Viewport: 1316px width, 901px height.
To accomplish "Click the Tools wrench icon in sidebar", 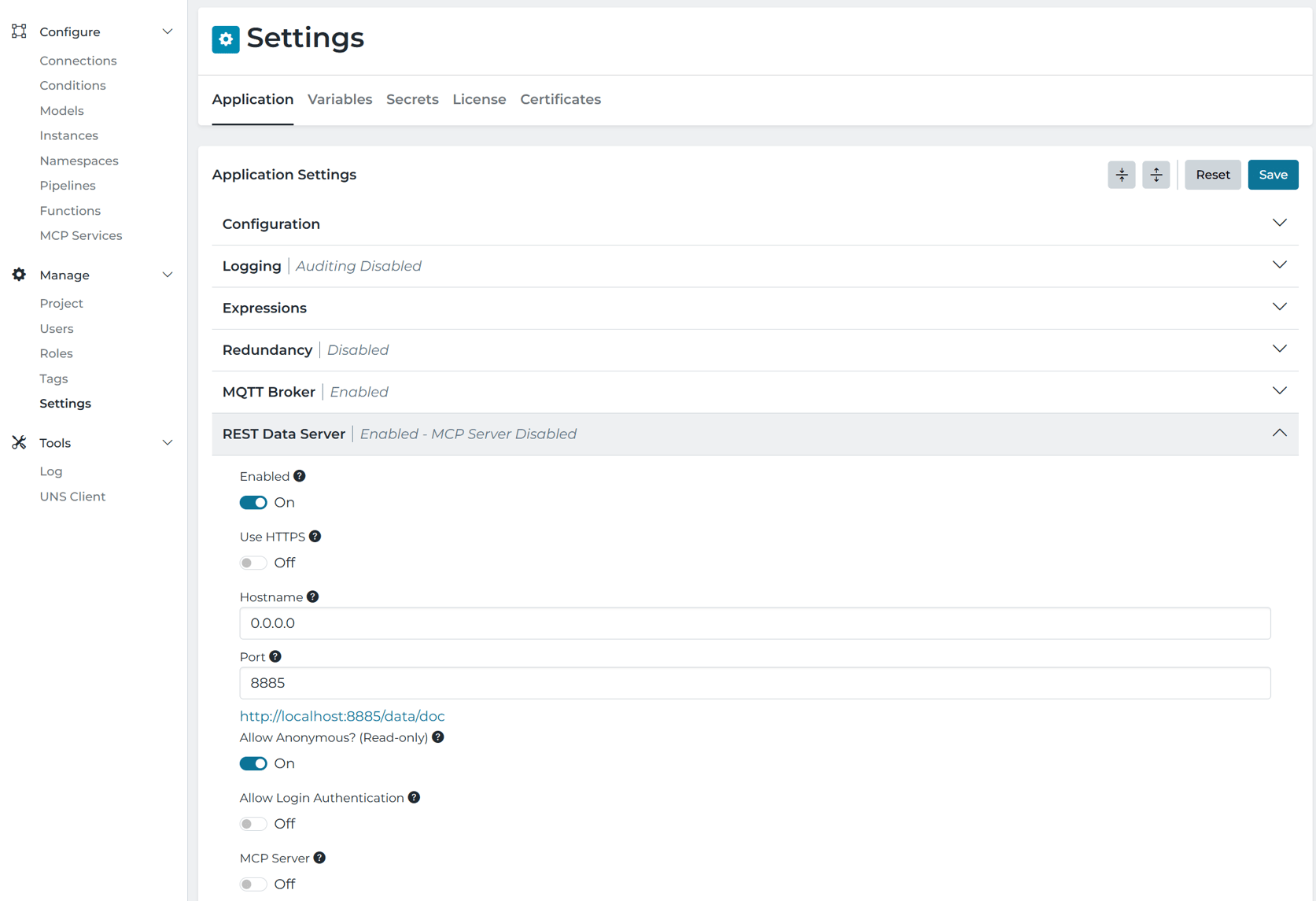I will click(19, 442).
